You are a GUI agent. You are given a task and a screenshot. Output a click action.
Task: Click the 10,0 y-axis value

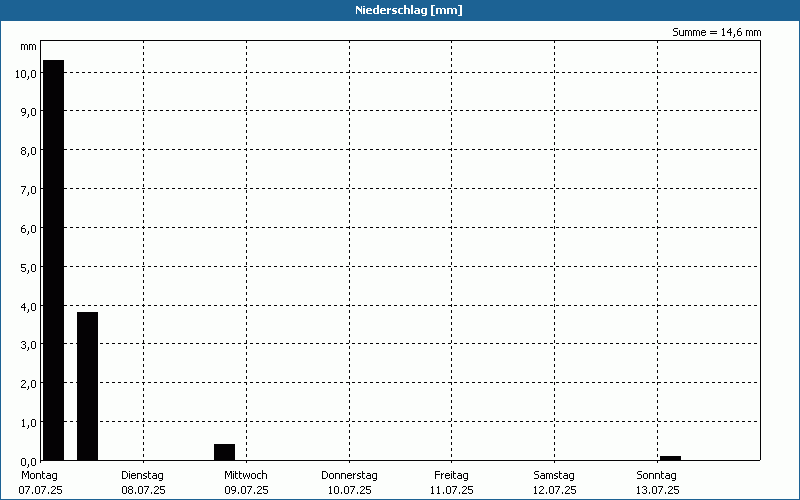[x=26, y=74]
